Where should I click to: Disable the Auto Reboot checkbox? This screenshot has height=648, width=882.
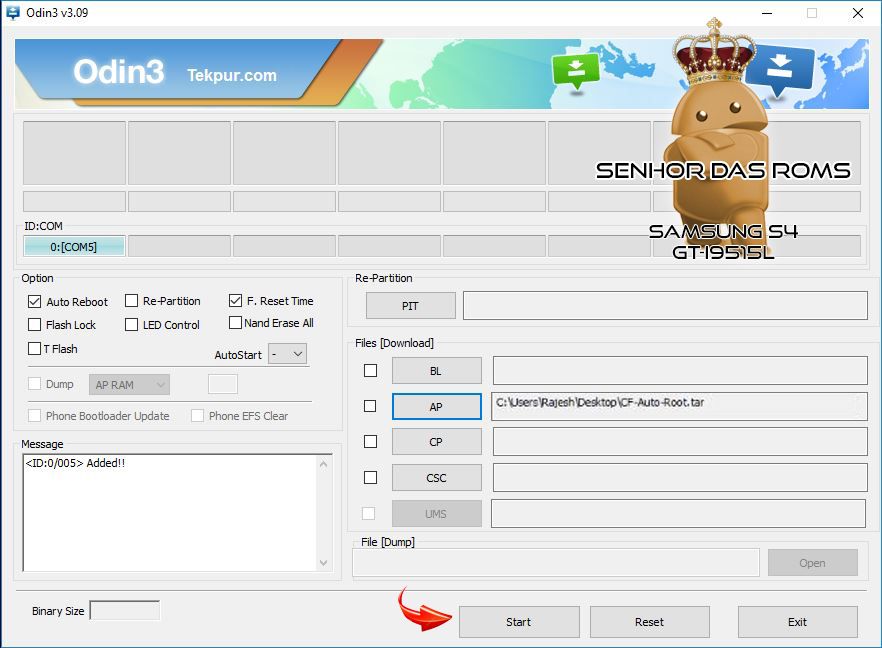coord(35,301)
